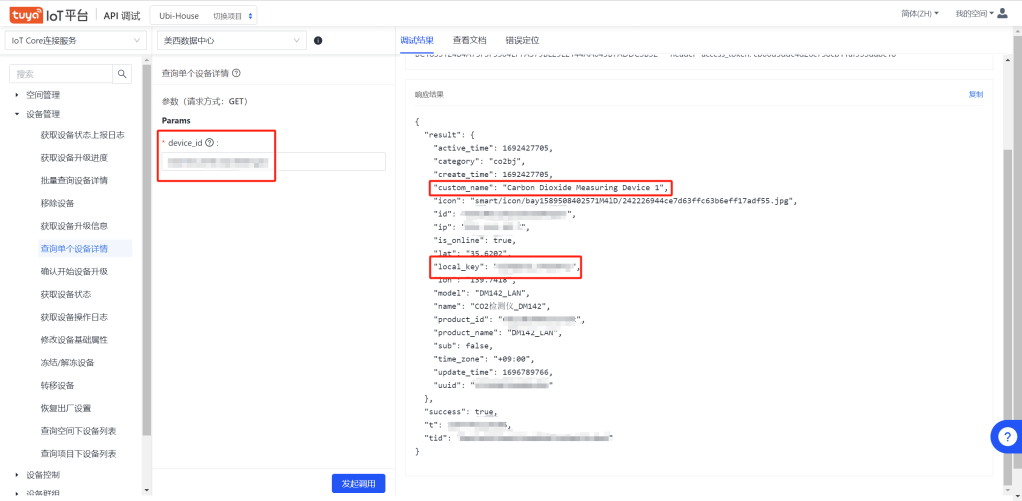Switch to the 错误定位 tab
1022x501 pixels.
[522, 40]
